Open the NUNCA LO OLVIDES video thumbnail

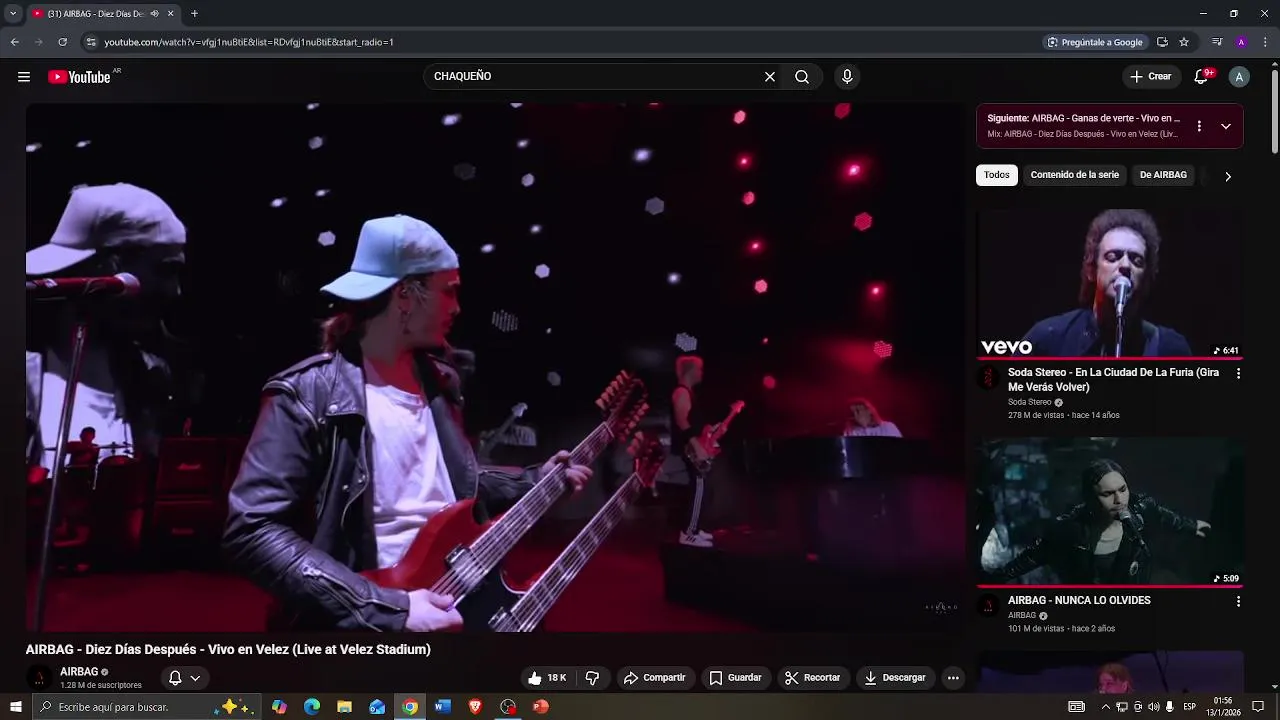[1110, 511]
